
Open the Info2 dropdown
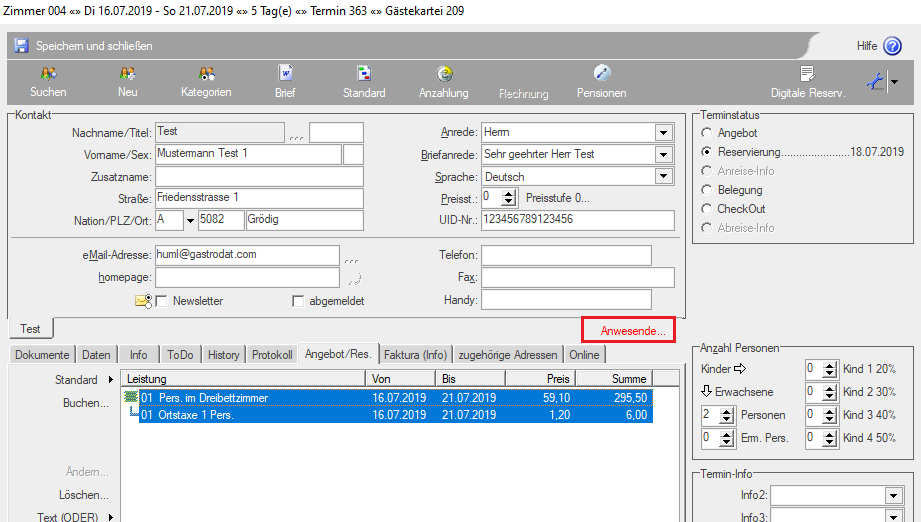tap(893, 496)
